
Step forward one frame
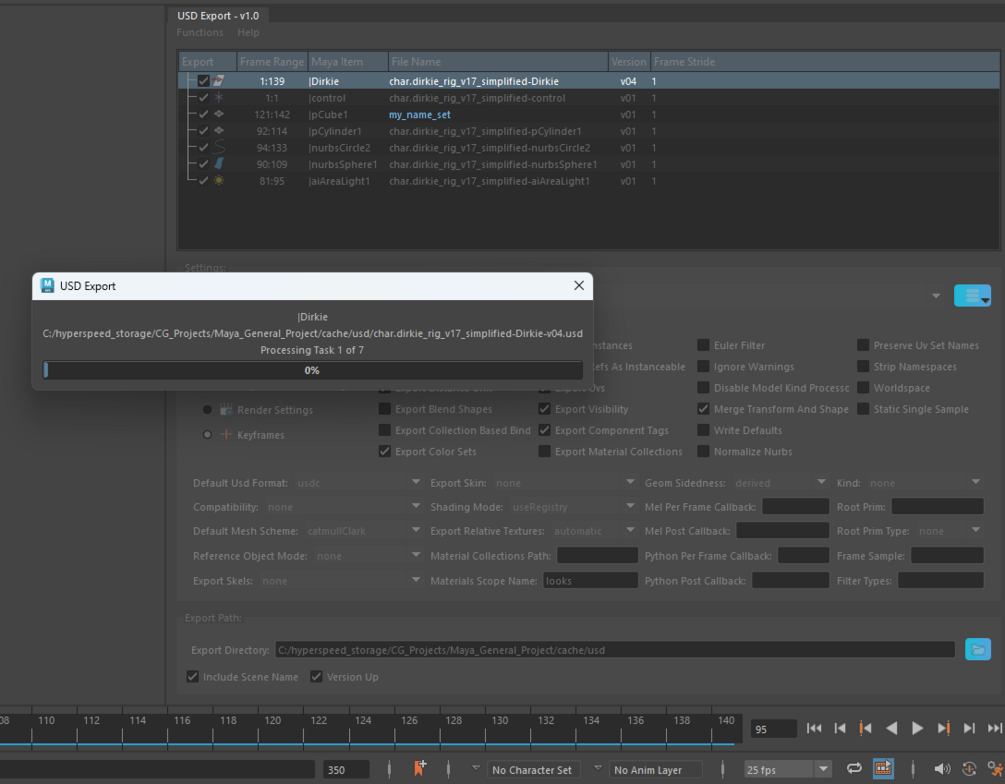coord(969,728)
